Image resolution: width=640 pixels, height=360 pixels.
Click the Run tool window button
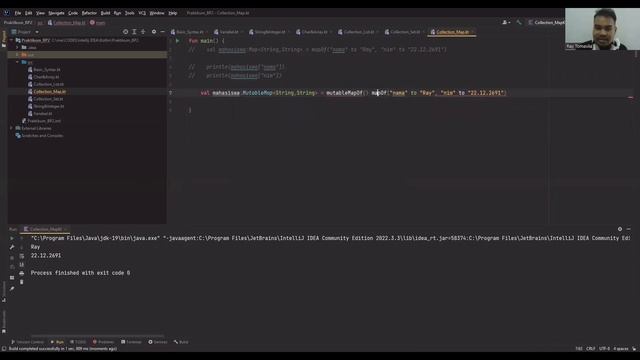(x=57, y=342)
